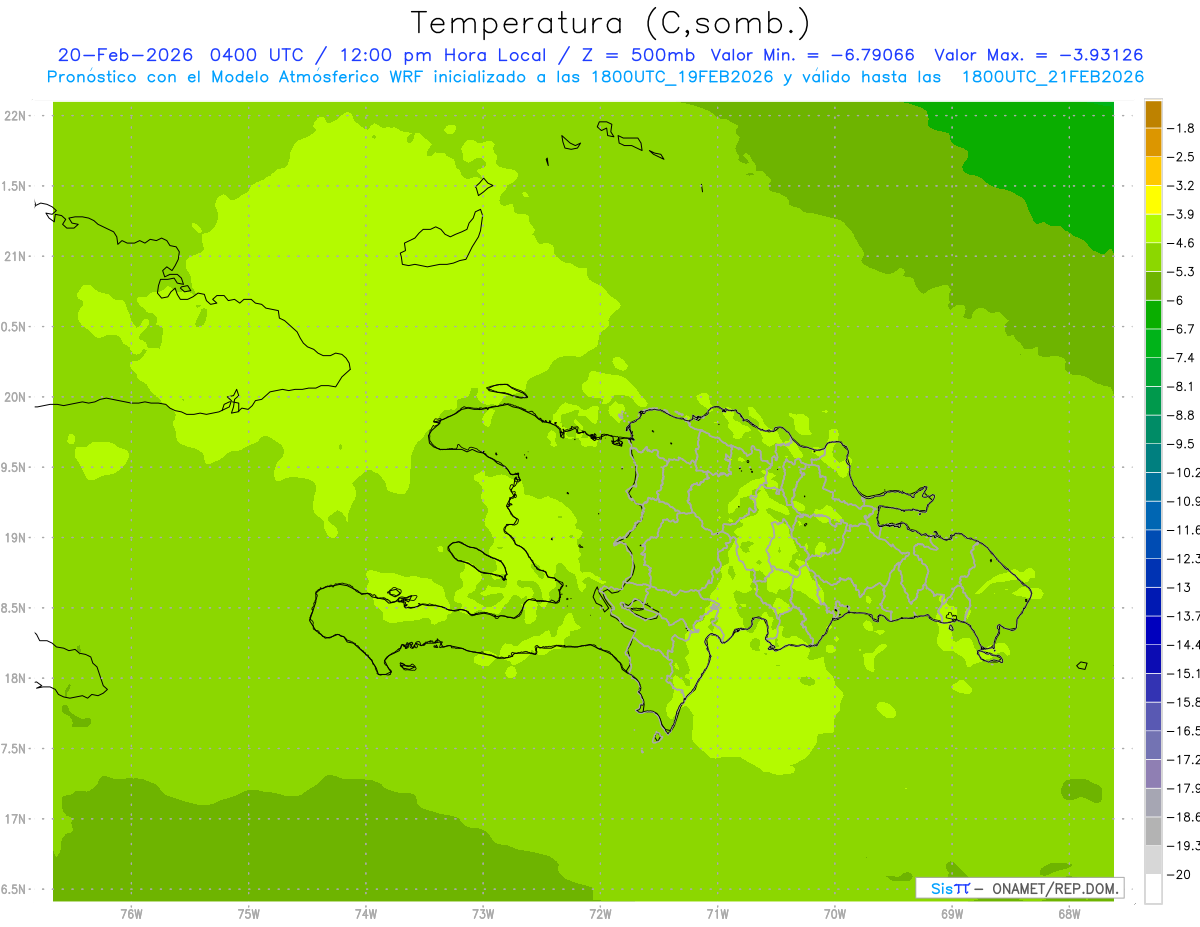Click the "ONAMET/REP.DOM." credit label
Screen dimensions: 1200x927
pos(1056,888)
